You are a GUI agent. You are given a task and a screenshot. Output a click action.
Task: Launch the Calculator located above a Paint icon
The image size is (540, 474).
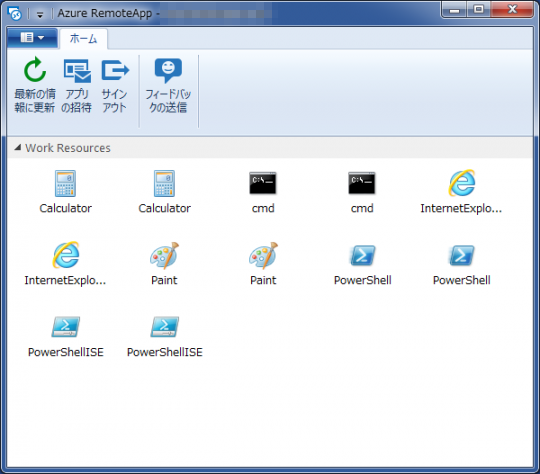point(164,192)
